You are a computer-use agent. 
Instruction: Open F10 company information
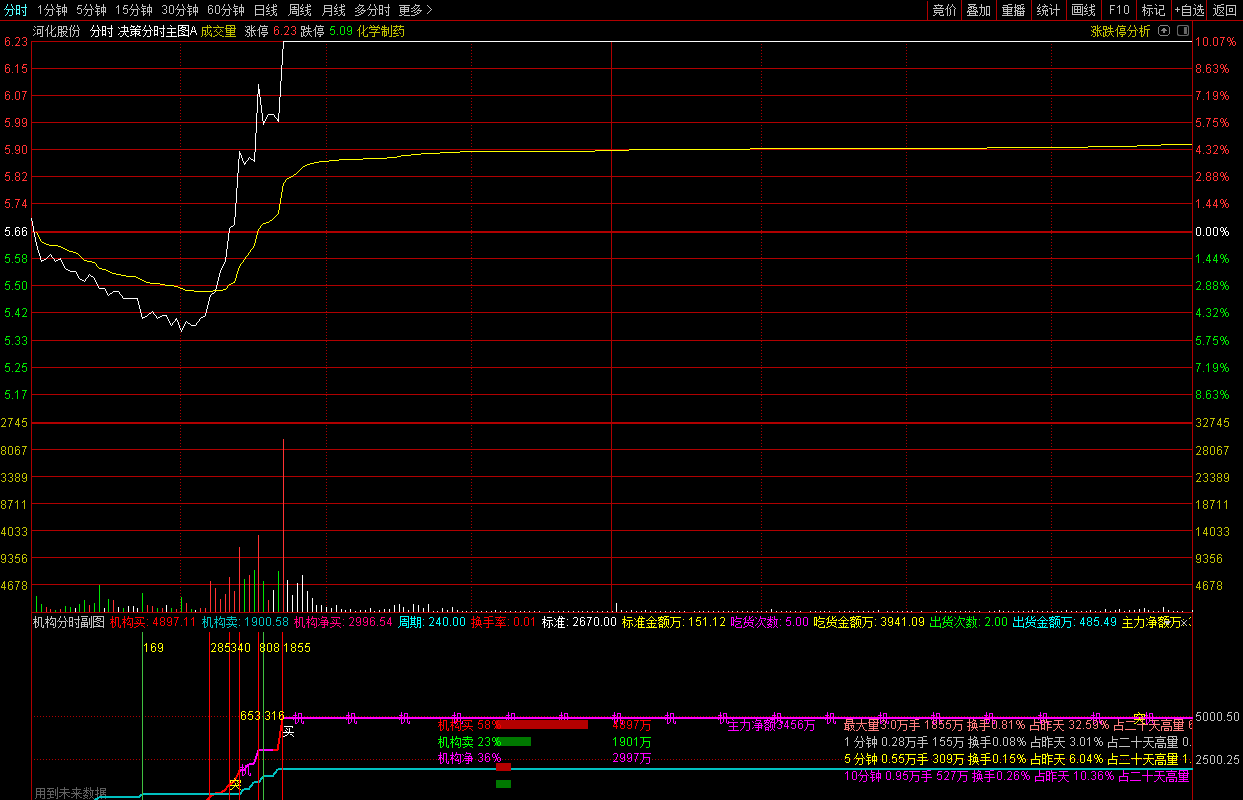1119,10
